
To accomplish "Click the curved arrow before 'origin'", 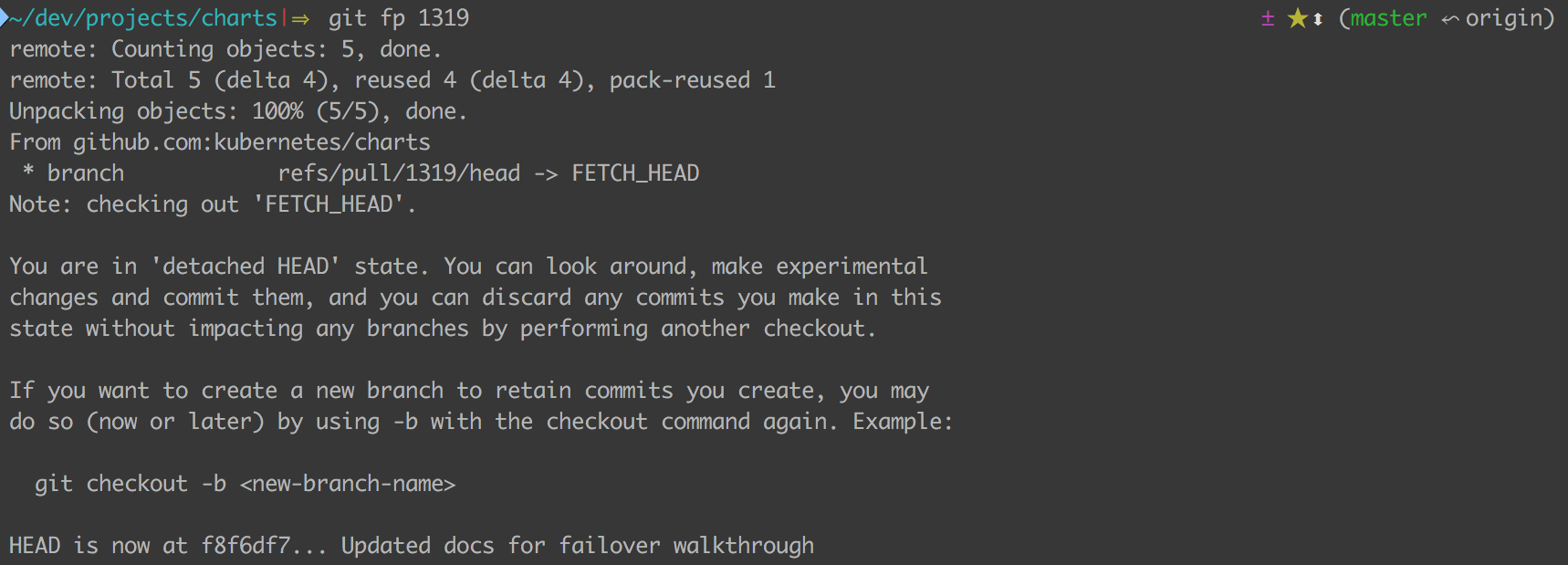I will [x=1449, y=20].
